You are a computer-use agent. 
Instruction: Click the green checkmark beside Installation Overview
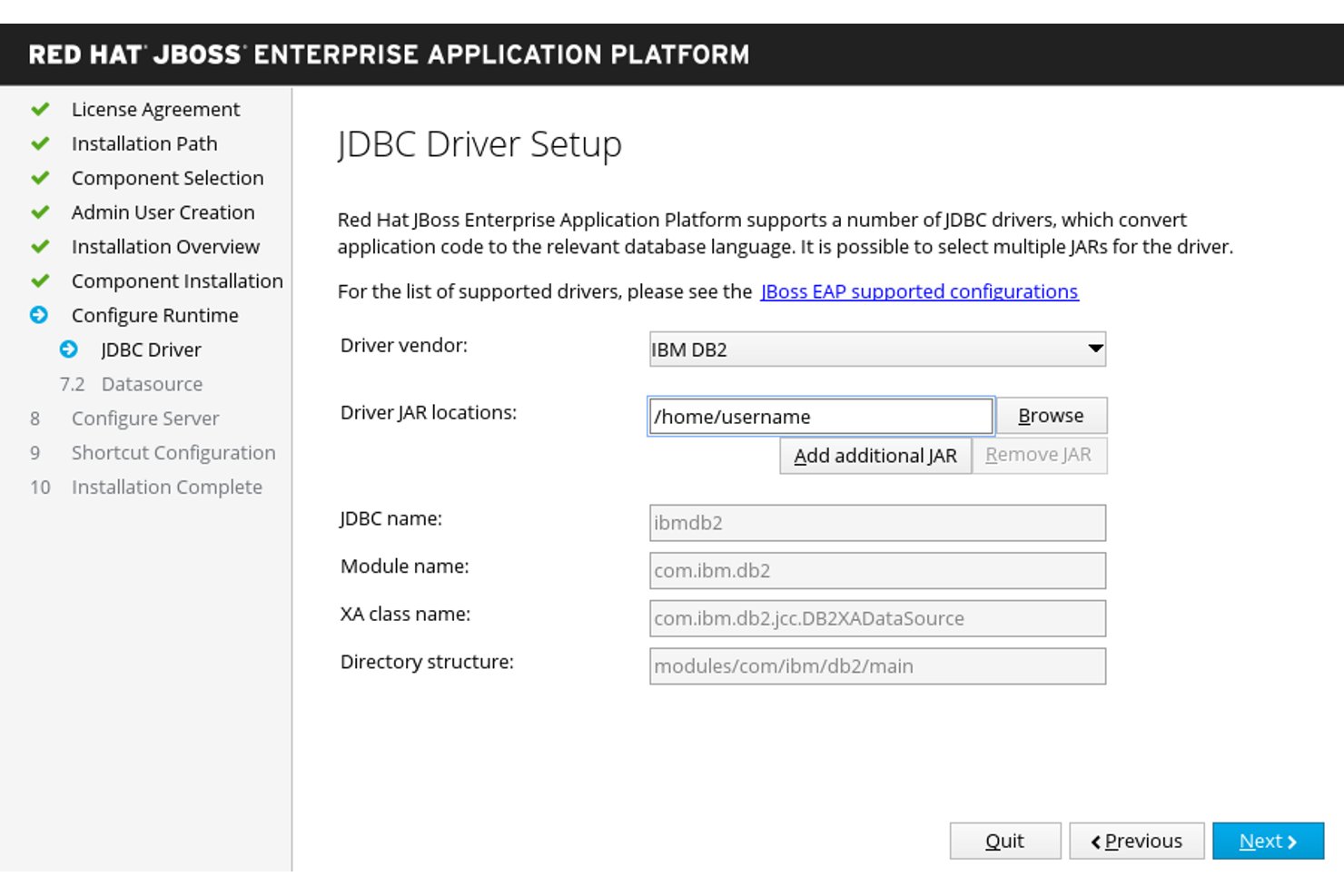[x=40, y=247]
